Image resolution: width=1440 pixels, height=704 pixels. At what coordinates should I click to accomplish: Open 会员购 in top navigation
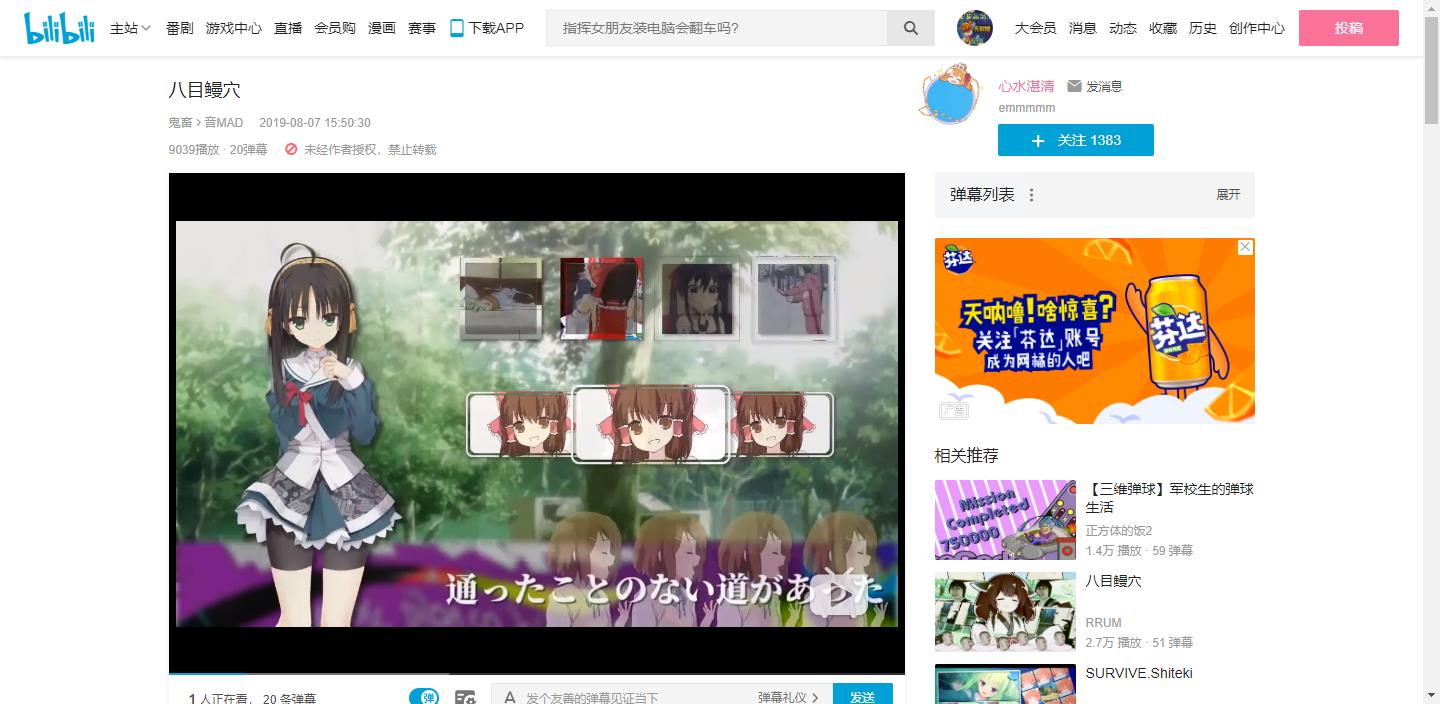click(335, 28)
